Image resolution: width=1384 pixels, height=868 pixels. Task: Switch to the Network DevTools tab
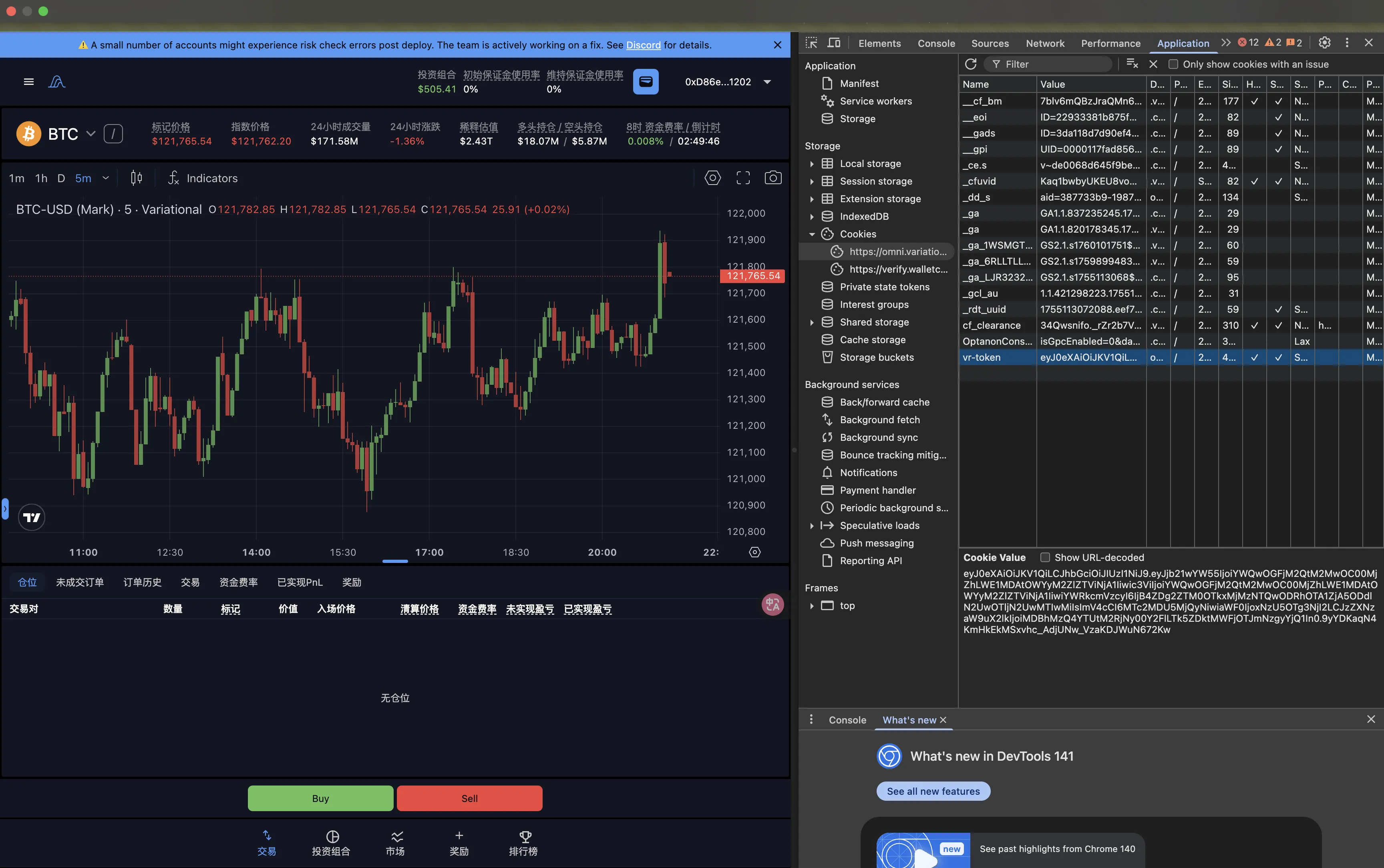pyautogui.click(x=1045, y=44)
